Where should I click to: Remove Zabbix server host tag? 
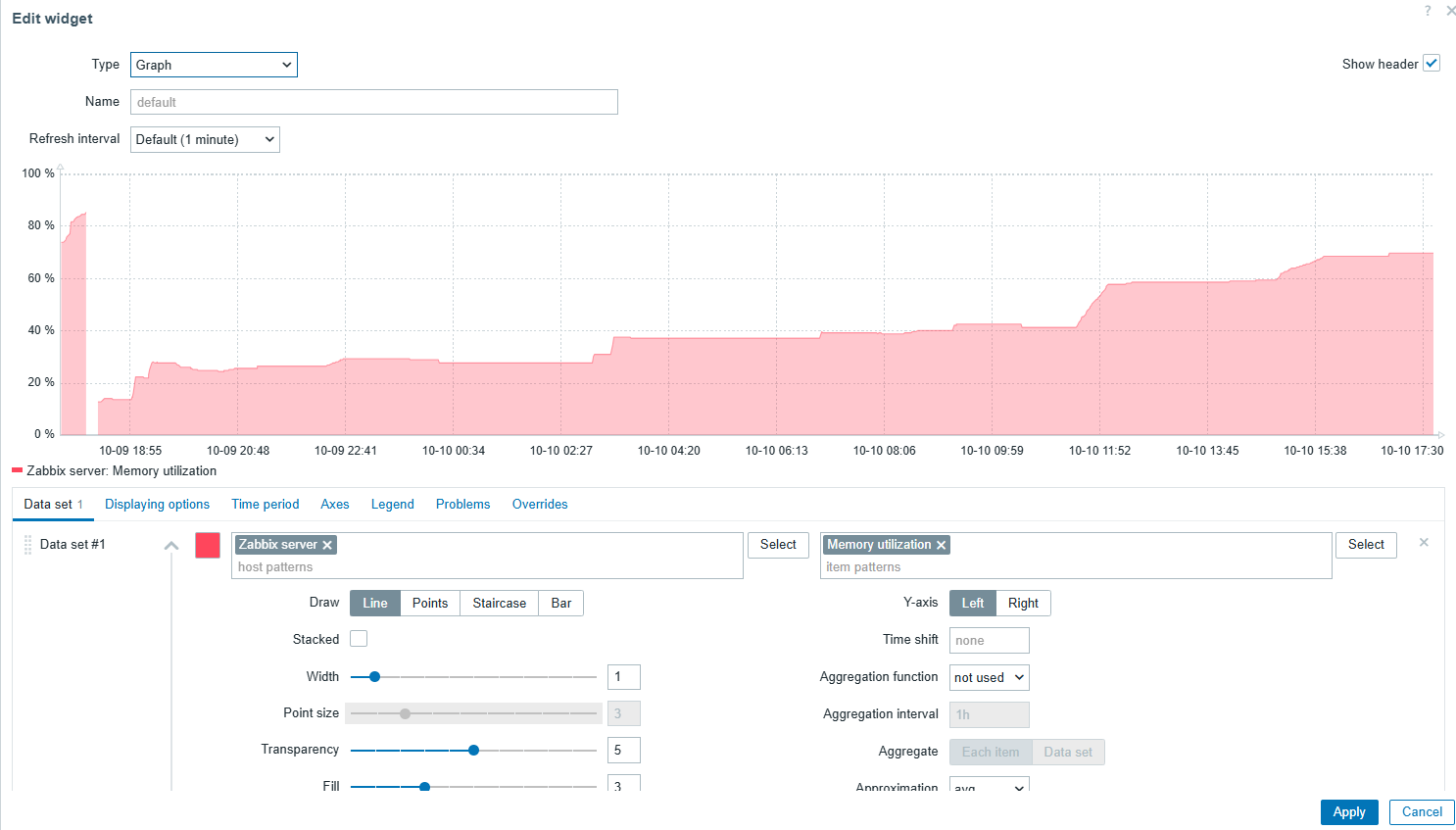point(327,545)
